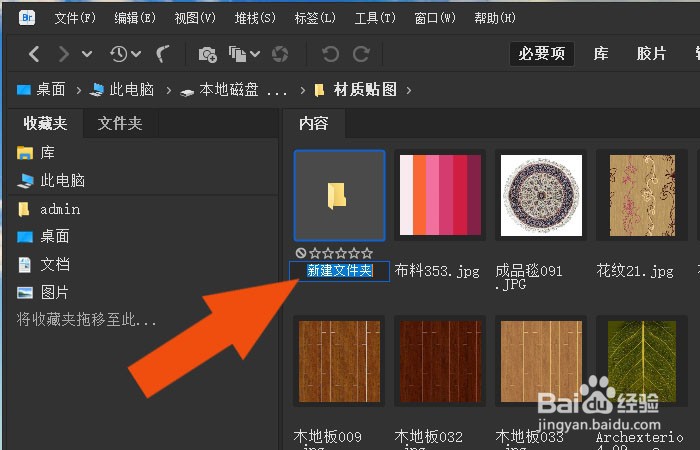Expand chevron after 此电脑 in path
This screenshot has width=700, height=450.
click(x=168, y=91)
